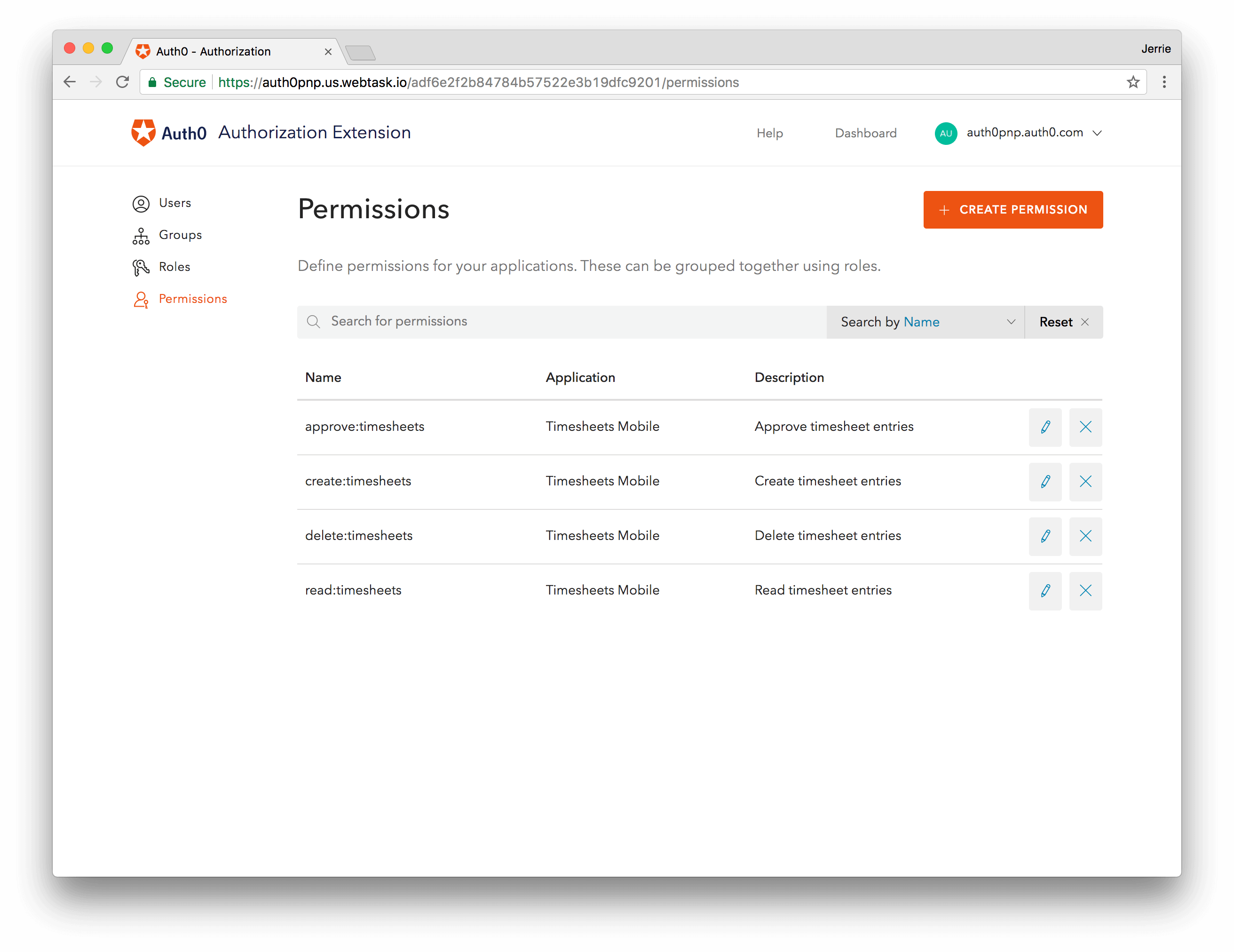Select the approve:timesheets name cell
The image size is (1234, 952).
364,427
